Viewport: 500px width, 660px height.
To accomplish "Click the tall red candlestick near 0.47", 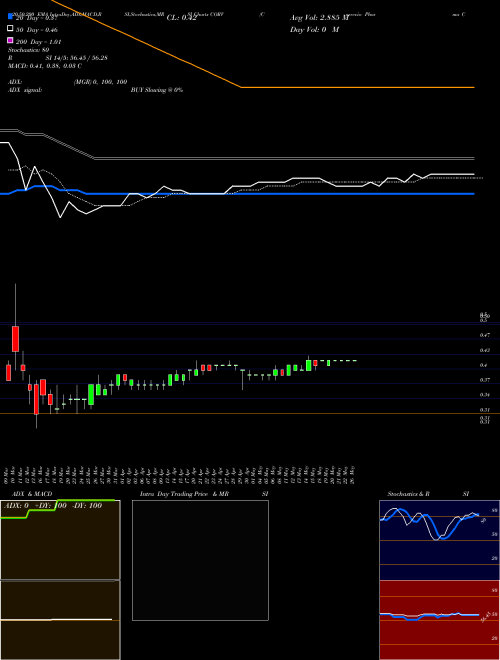I will tap(16, 338).
